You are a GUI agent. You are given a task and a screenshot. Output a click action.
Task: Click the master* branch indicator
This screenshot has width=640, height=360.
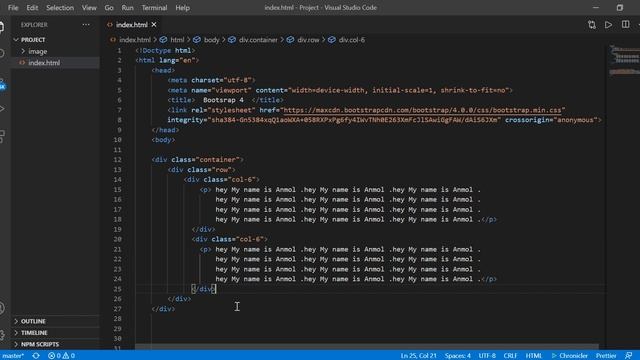[12, 356]
